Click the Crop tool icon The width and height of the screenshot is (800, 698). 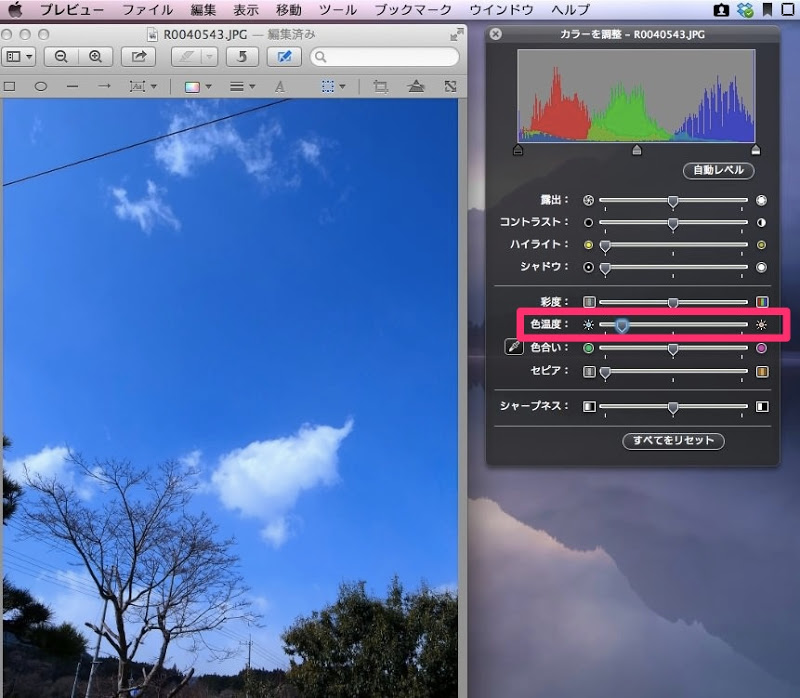click(380, 87)
